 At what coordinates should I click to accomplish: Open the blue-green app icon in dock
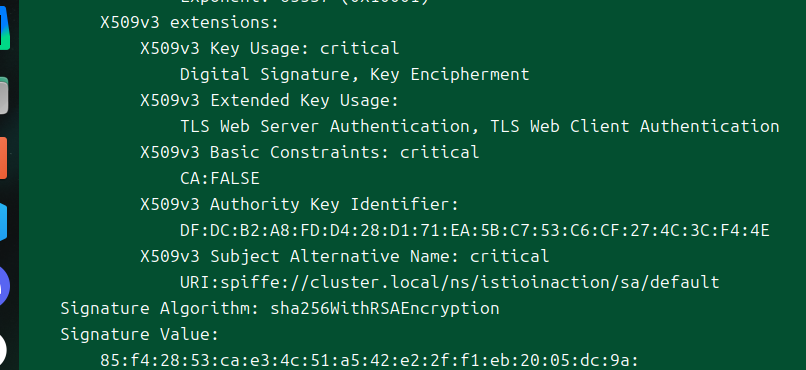tap(5, 28)
